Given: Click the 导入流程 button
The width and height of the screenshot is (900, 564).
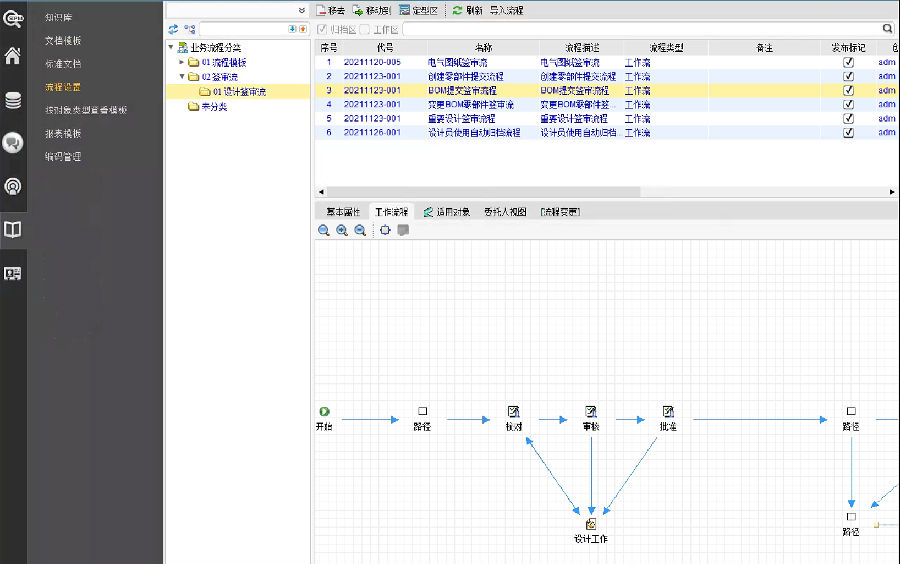Looking at the screenshot, I should click(x=506, y=10).
